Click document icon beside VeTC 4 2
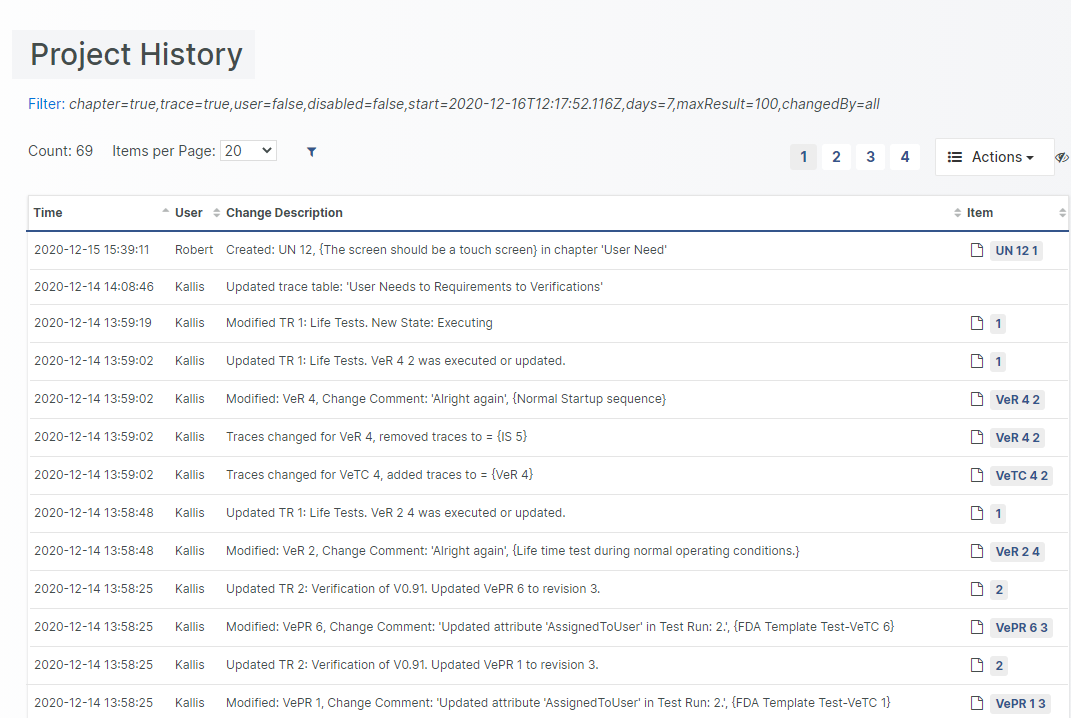This screenshot has width=1071, height=718. click(x=977, y=475)
